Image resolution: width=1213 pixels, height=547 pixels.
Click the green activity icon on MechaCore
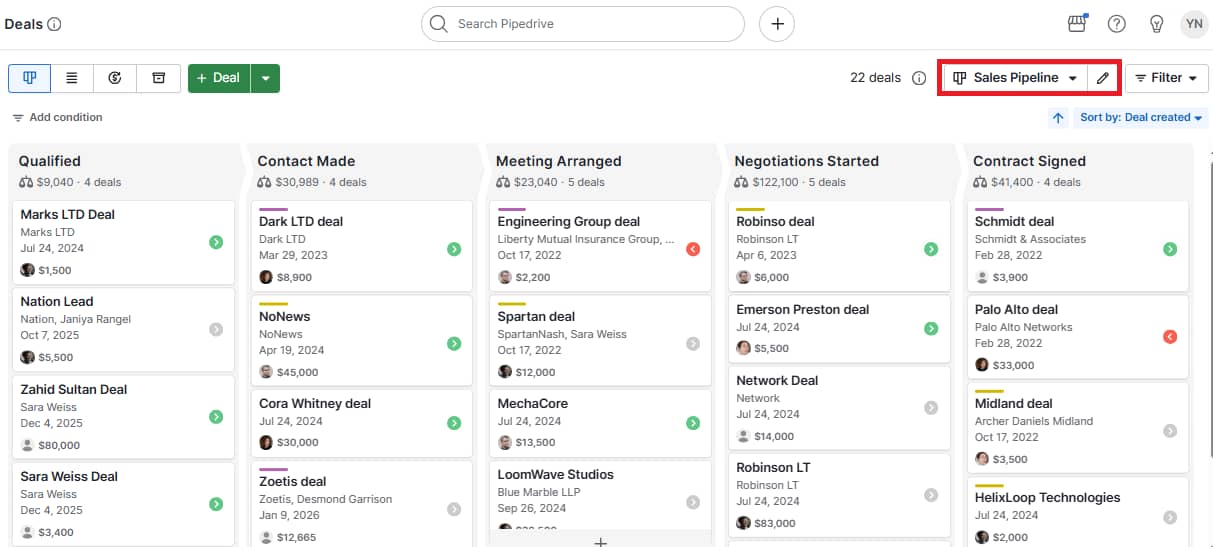click(693, 423)
